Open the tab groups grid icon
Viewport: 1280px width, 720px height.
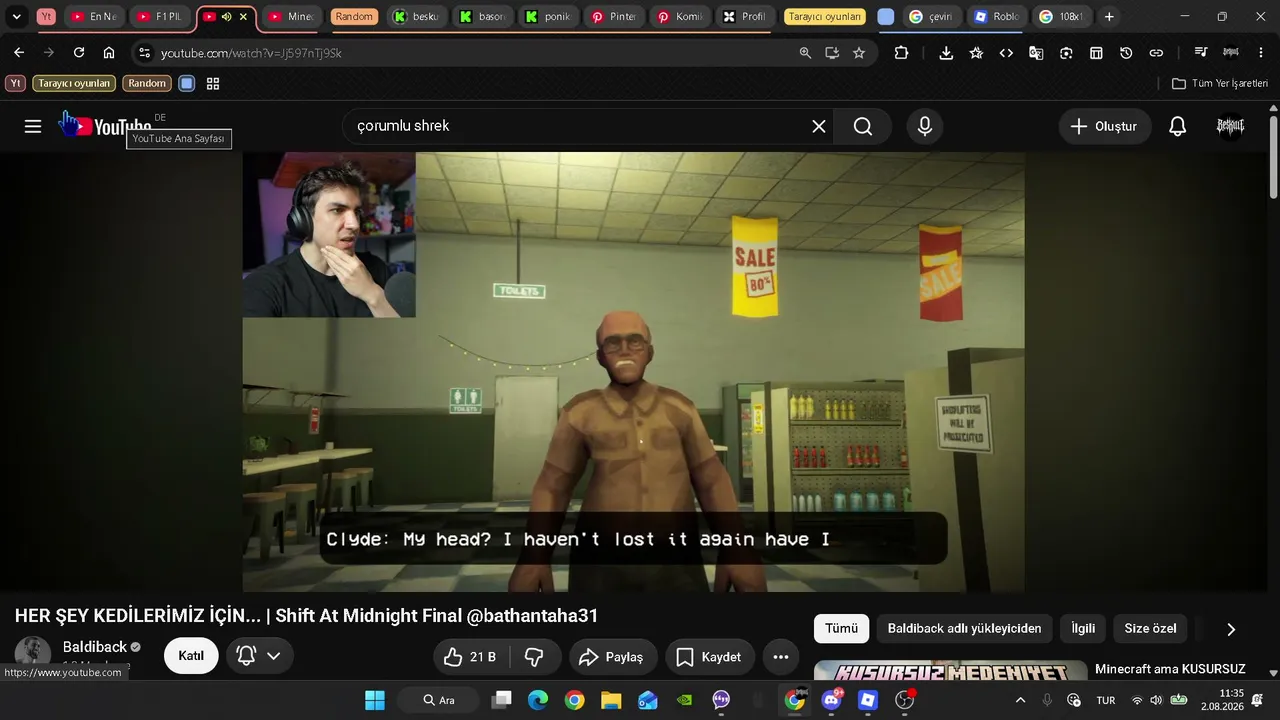tap(213, 84)
